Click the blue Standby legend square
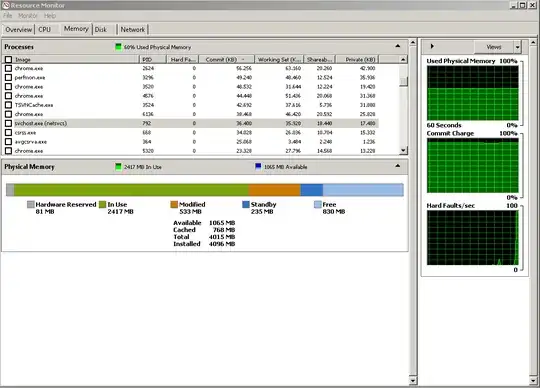540x388 pixels. [246, 205]
